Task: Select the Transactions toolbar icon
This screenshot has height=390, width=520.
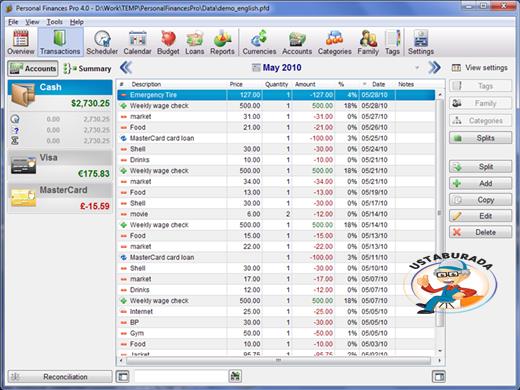Action: point(60,42)
